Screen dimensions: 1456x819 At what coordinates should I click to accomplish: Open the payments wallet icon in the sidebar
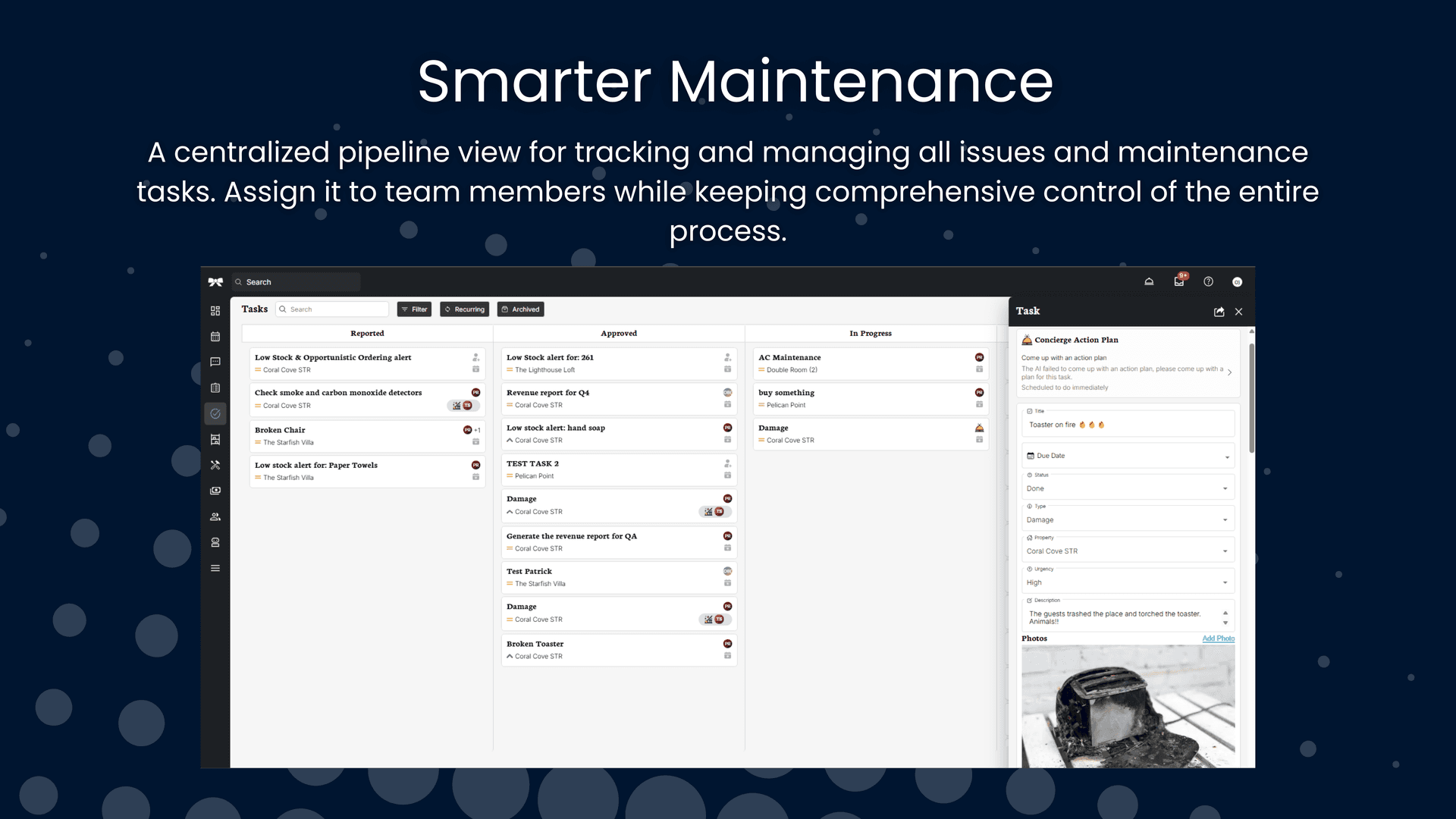tap(215, 491)
